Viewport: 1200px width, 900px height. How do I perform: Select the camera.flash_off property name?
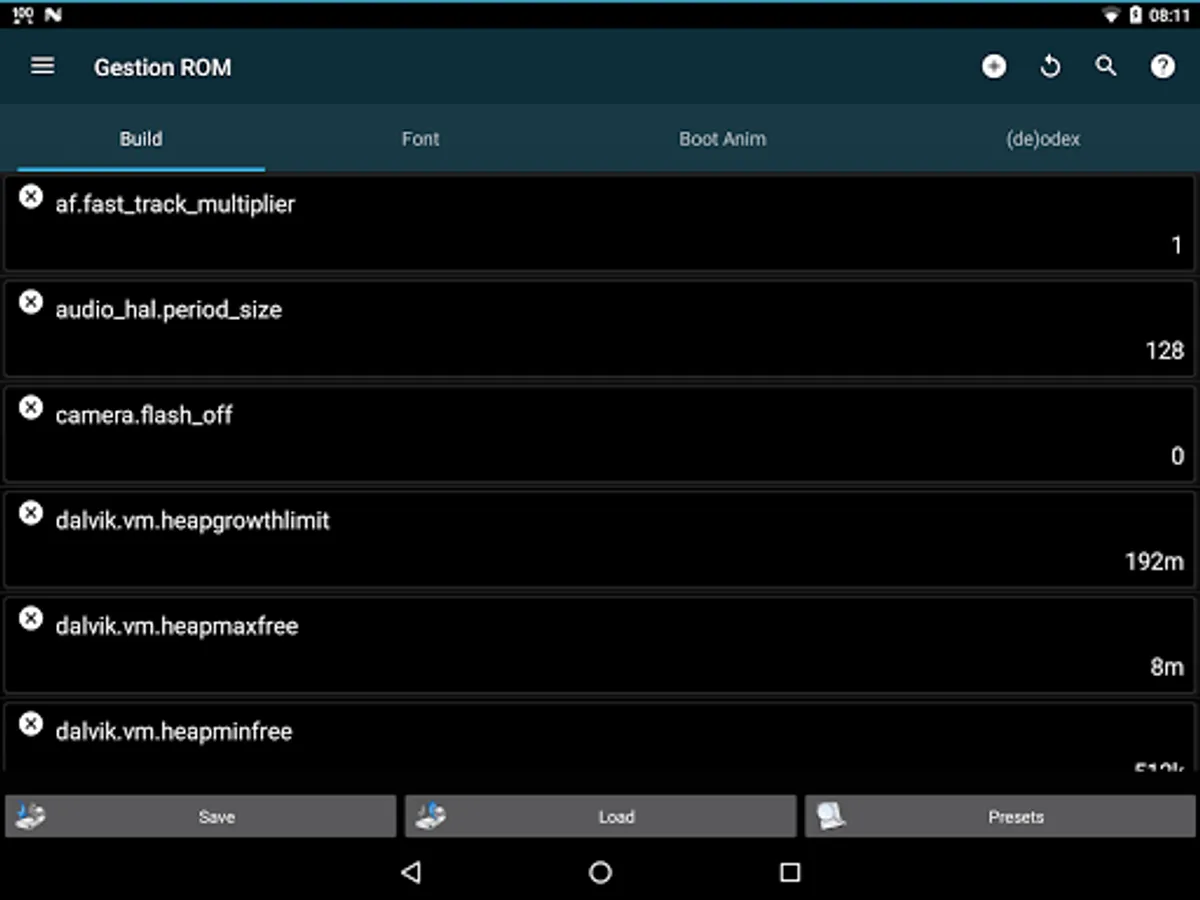click(x=144, y=415)
